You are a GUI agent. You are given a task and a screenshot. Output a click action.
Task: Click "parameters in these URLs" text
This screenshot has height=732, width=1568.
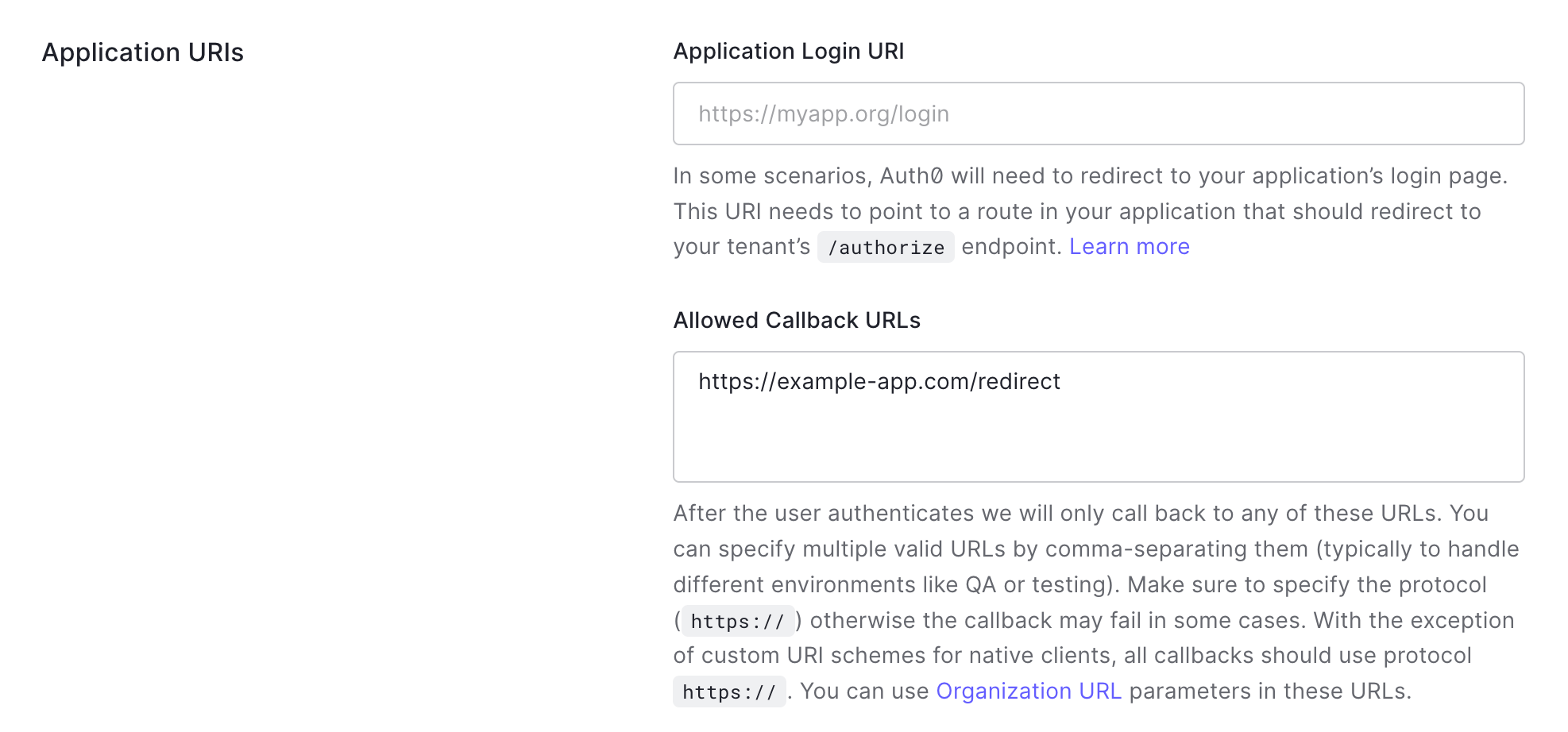coord(1269,692)
